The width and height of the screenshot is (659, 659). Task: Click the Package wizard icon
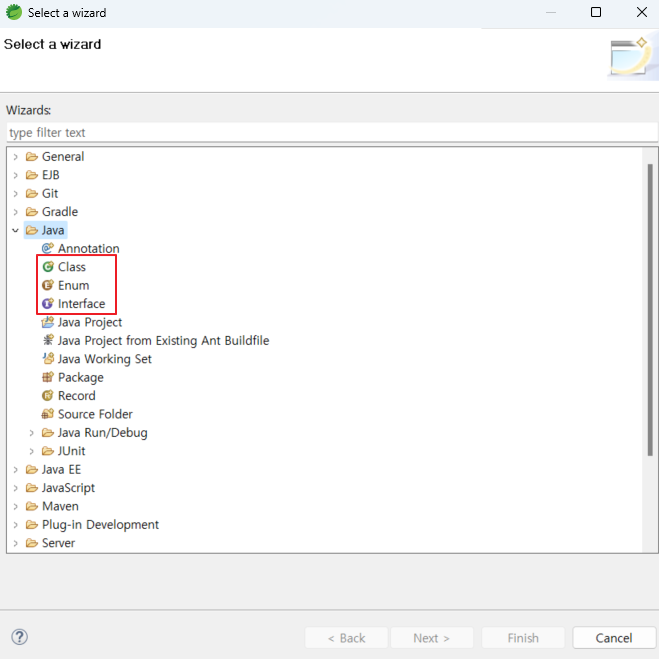point(48,377)
